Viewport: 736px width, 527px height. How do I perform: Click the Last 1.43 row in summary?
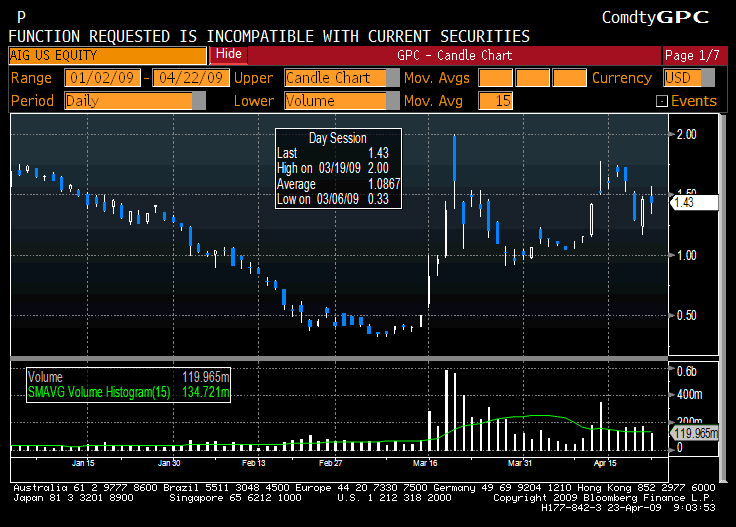point(333,153)
